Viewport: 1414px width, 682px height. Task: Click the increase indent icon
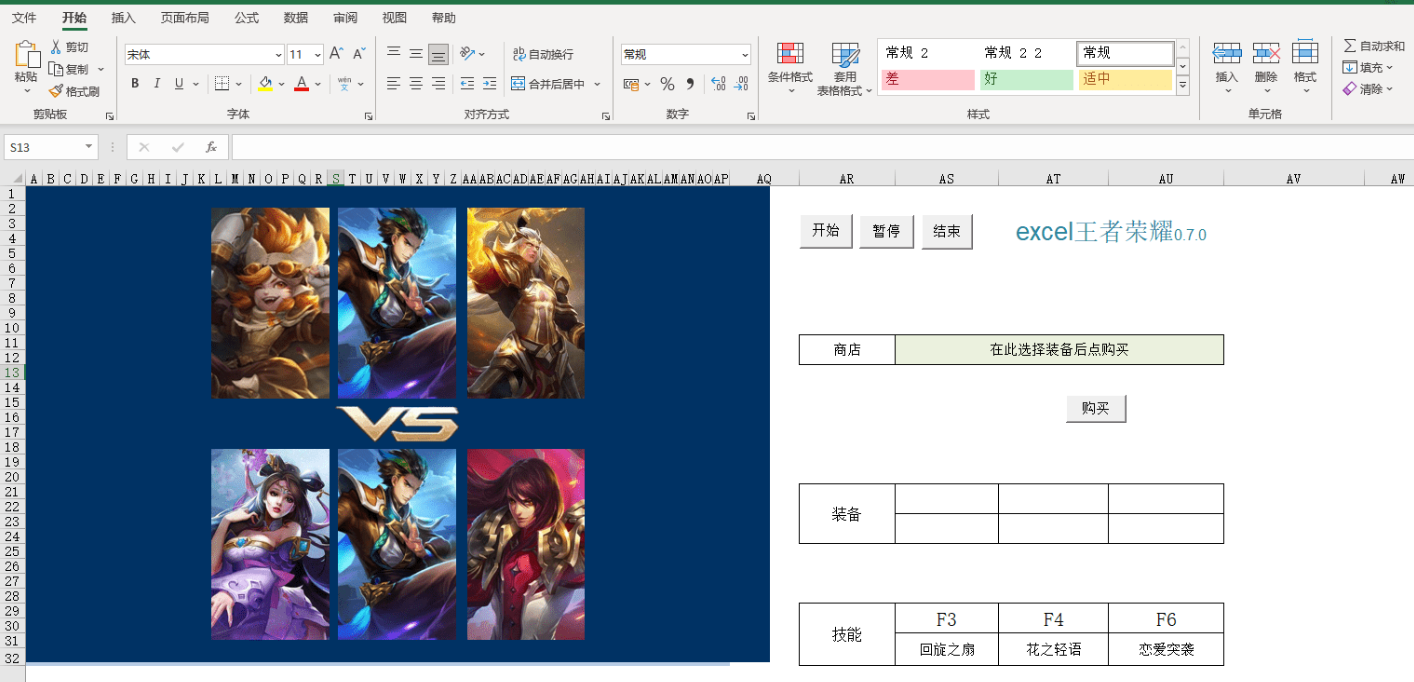(489, 84)
